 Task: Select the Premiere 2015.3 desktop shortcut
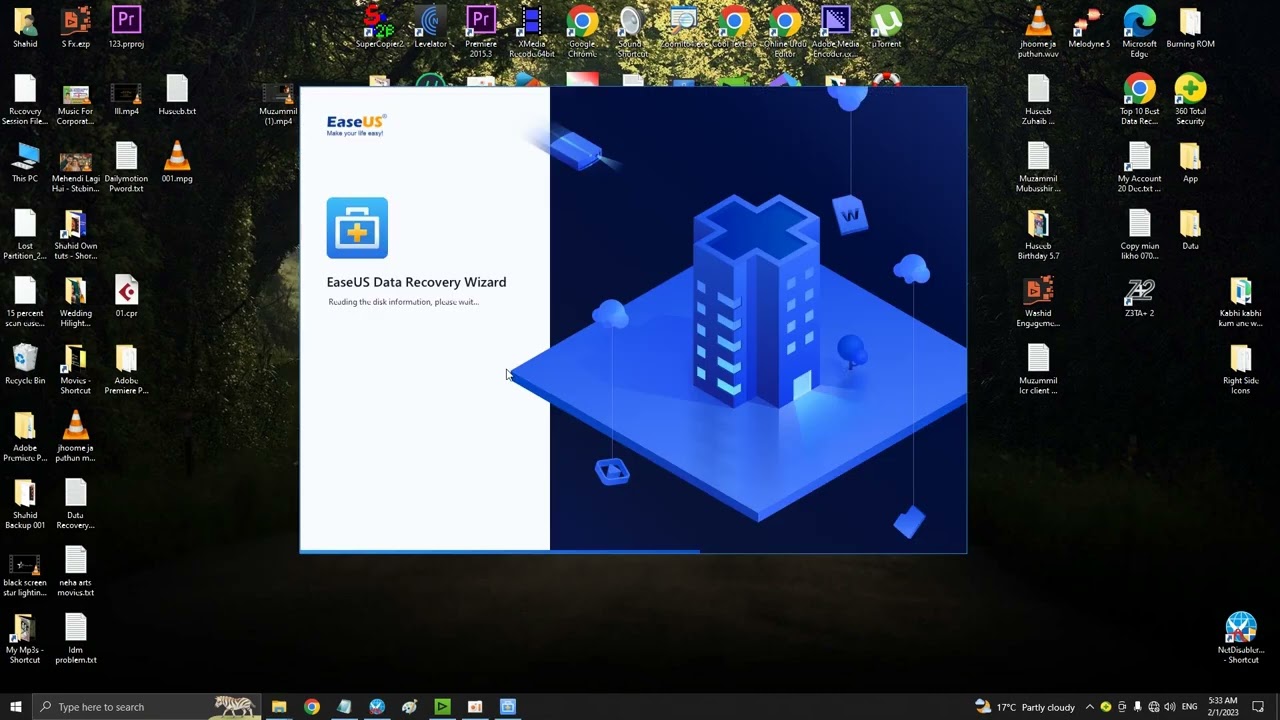click(x=481, y=32)
